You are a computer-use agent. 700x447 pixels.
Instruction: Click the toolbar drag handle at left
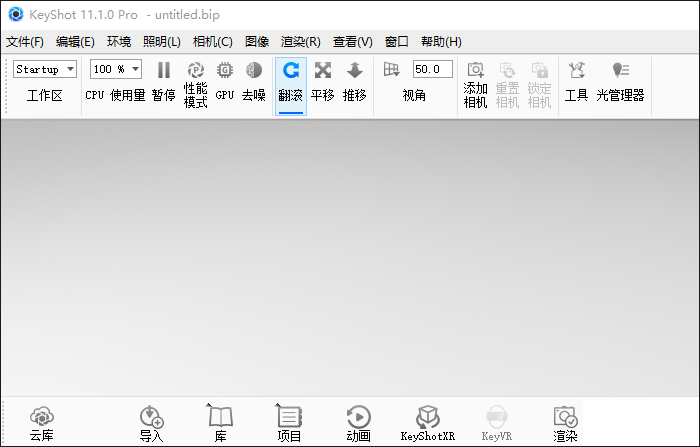6,86
